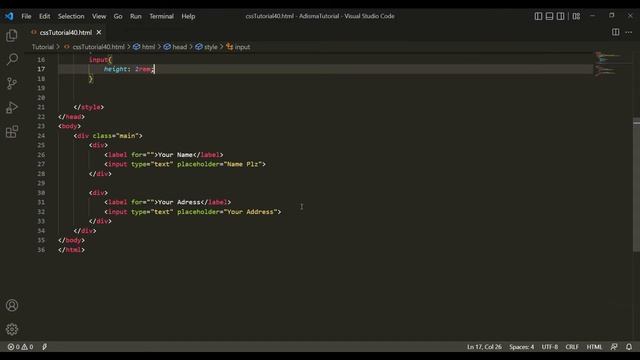Screen dimensions: 640x360
Task: Toggle secondary side bar layout icon
Action: [560, 16]
